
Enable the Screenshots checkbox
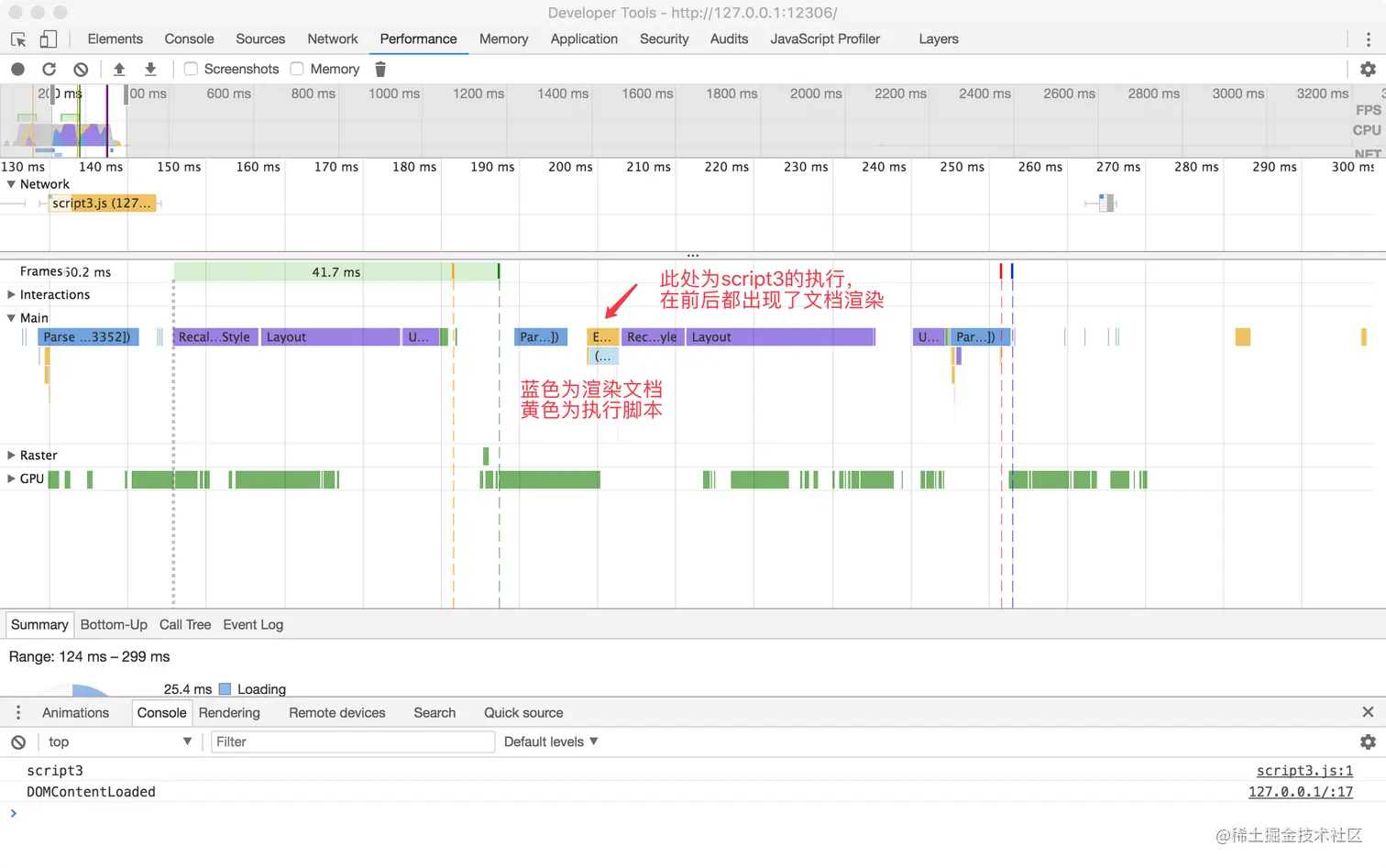coord(191,69)
